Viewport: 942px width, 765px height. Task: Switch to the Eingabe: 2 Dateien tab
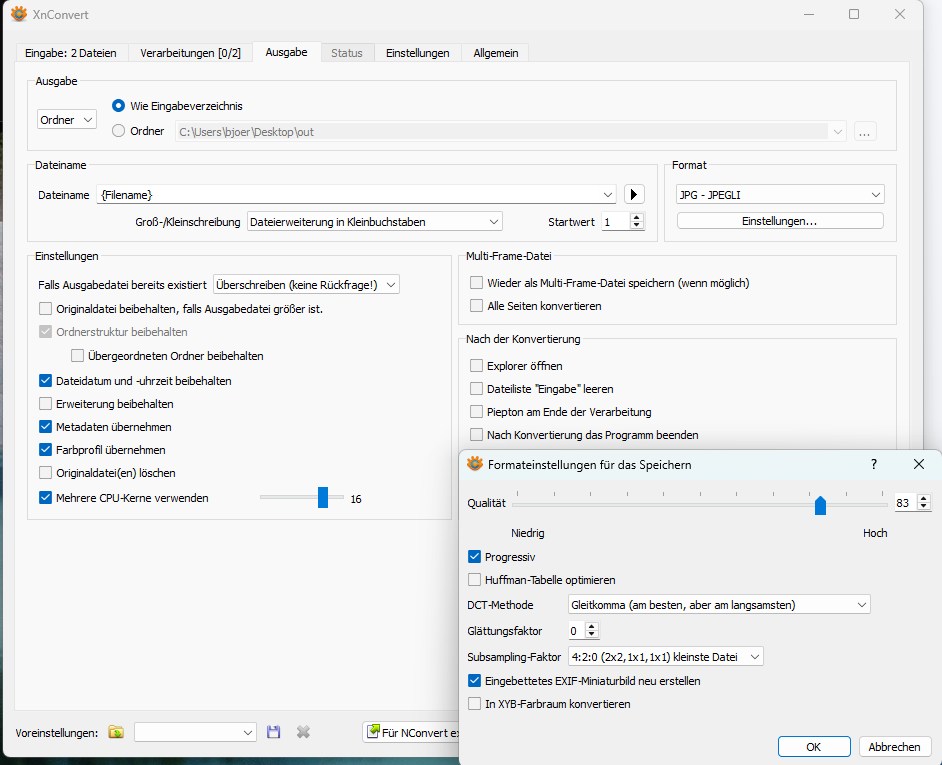click(x=71, y=53)
